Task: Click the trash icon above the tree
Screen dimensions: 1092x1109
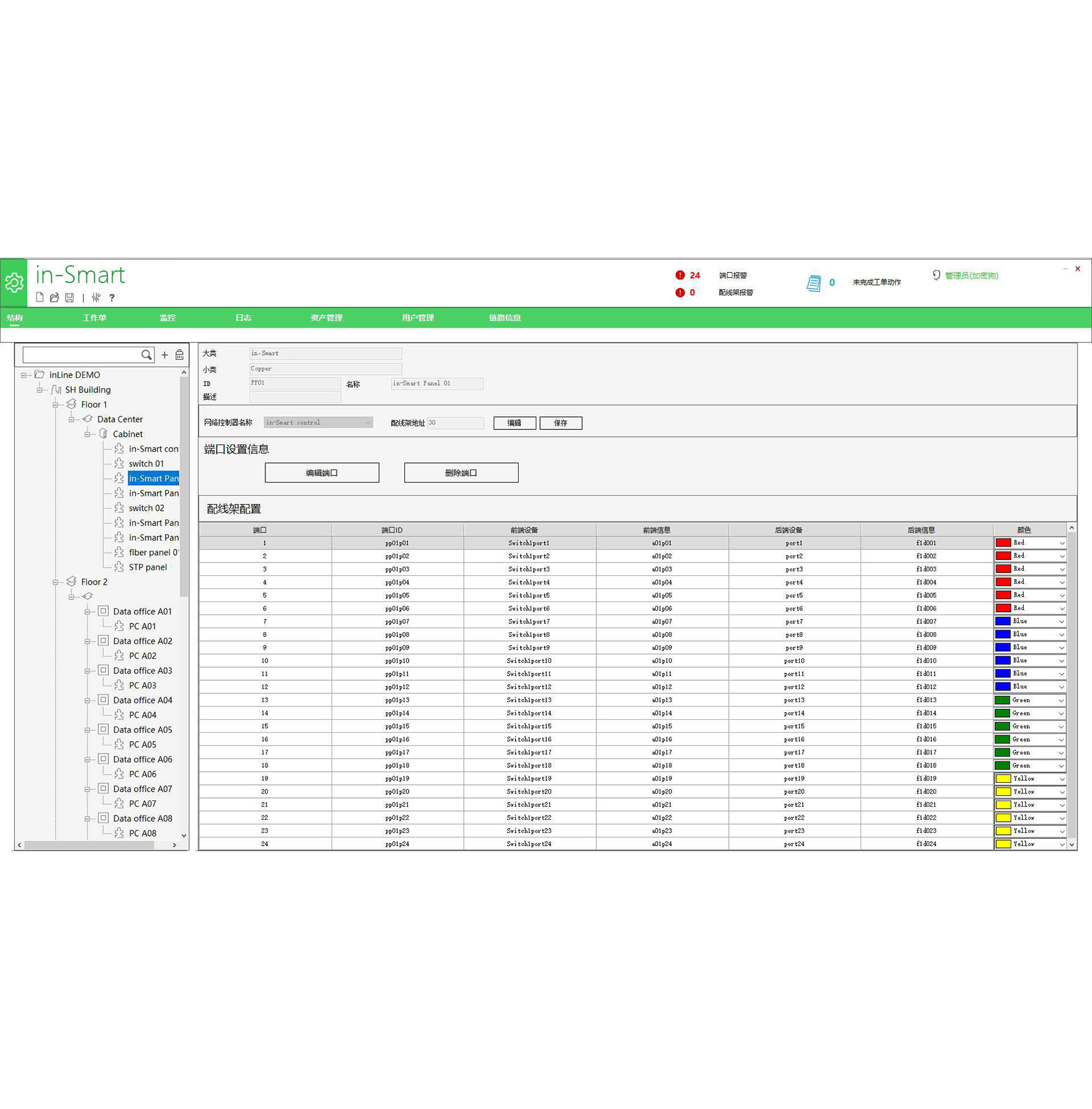Action: coord(180,355)
